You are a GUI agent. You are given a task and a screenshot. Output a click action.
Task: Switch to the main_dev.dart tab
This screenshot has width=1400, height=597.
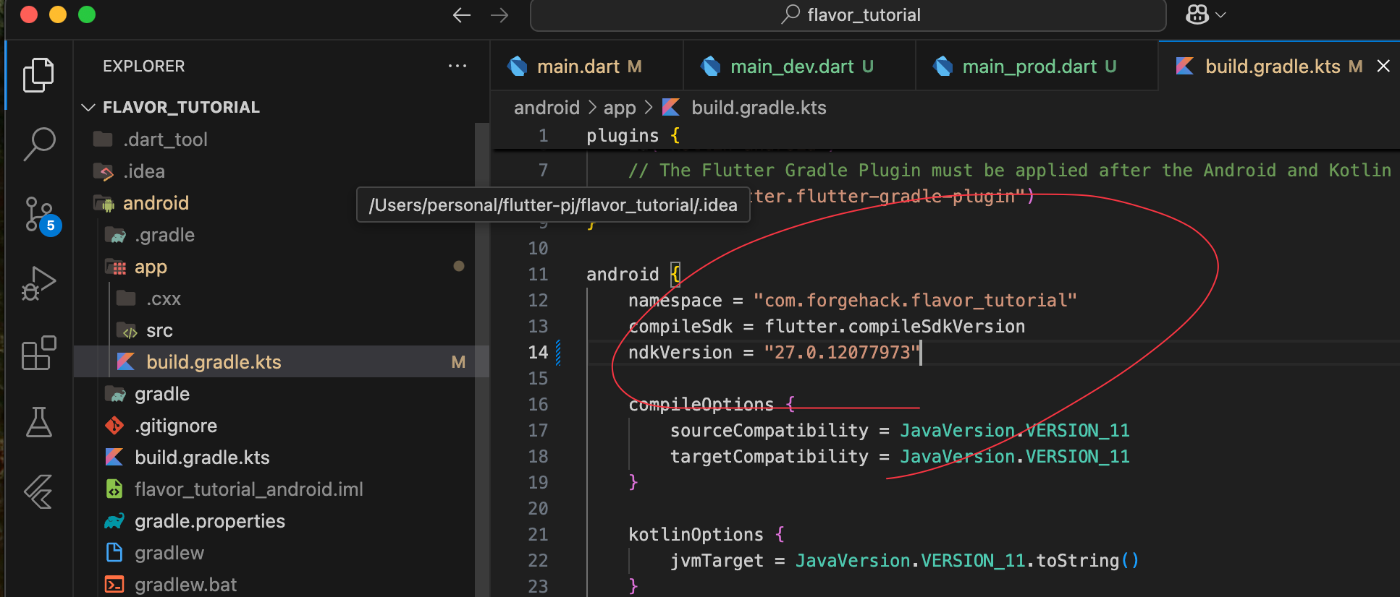tap(799, 67)
